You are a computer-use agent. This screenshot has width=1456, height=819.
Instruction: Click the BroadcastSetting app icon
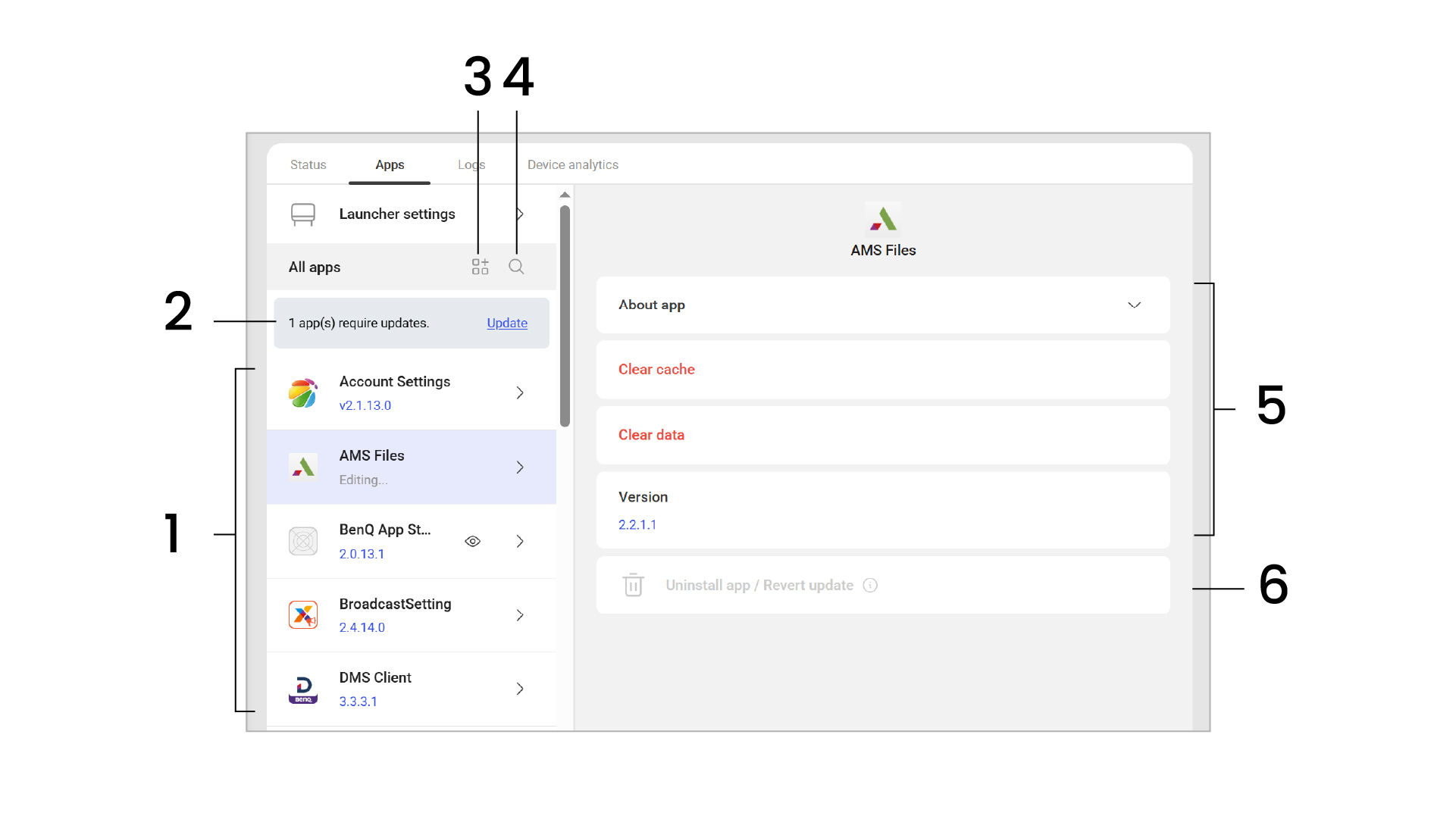pos(303,615)
